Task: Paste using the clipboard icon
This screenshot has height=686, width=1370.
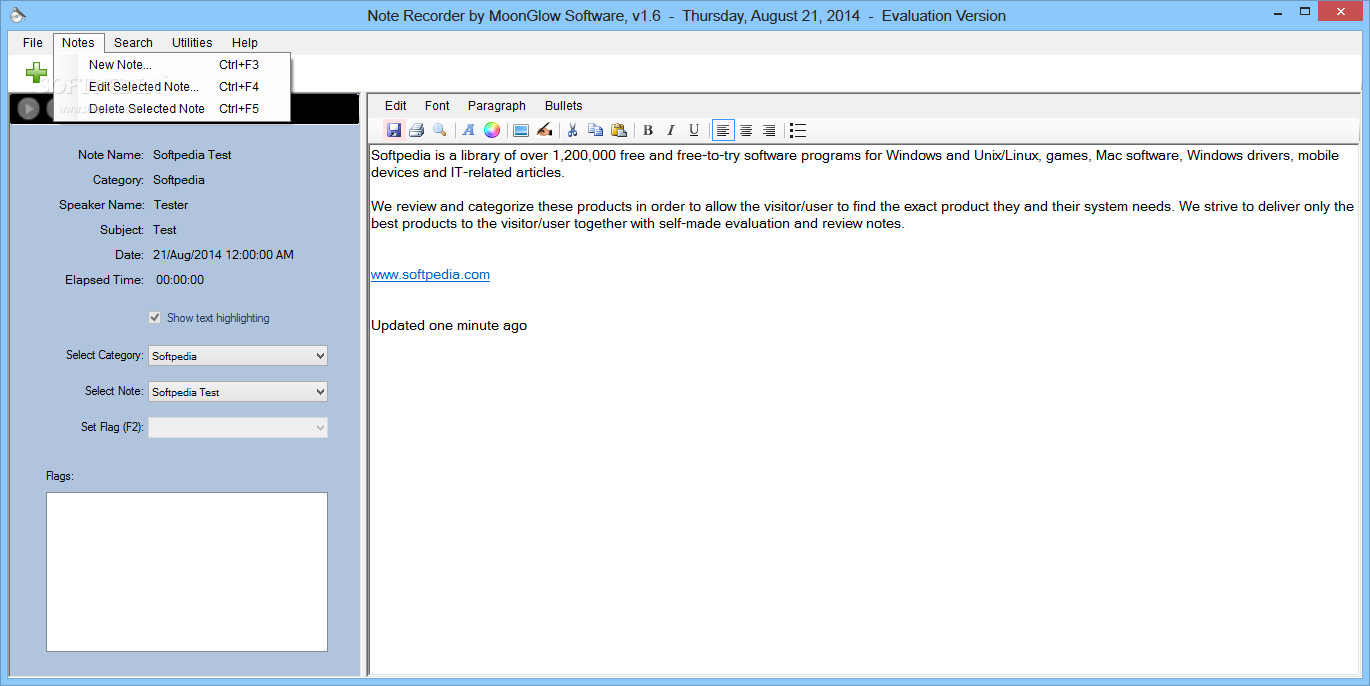Action: [x=619, y=130]
